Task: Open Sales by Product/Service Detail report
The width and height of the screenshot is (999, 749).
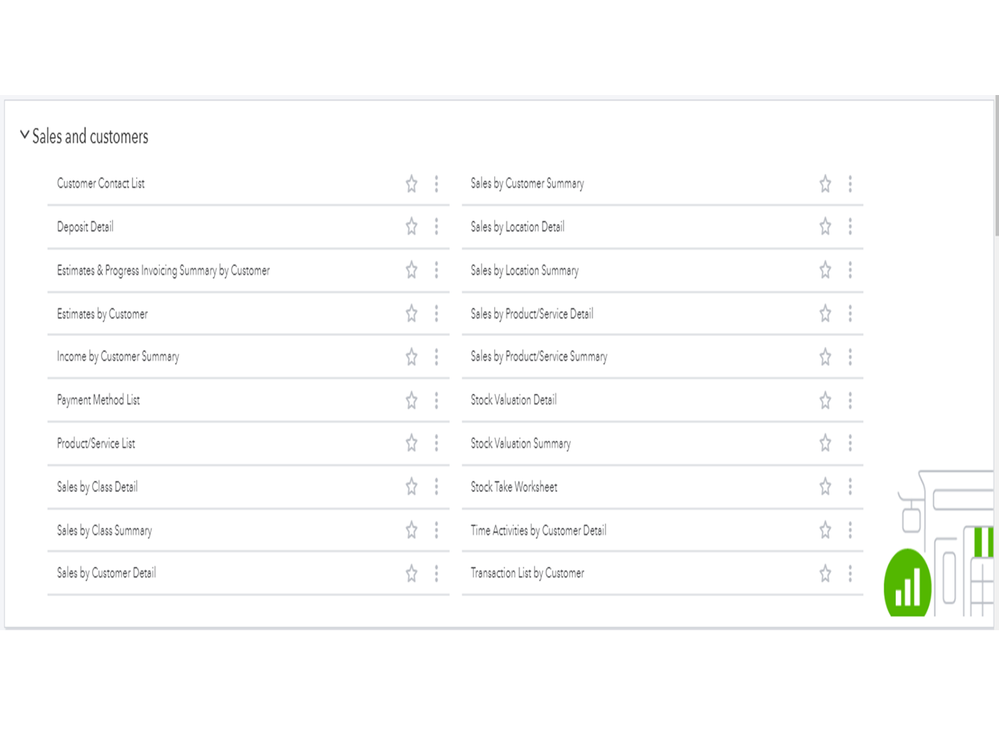Action: (x=532, y=314)
